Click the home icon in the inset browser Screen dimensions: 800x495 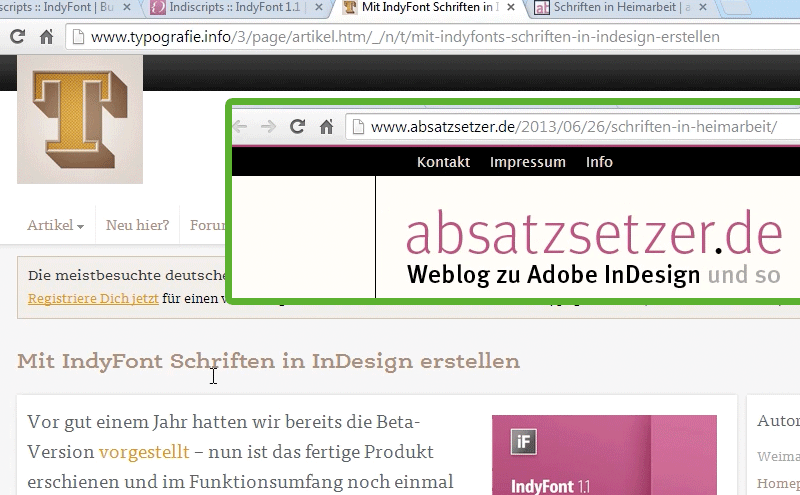[x=327, y=127]
